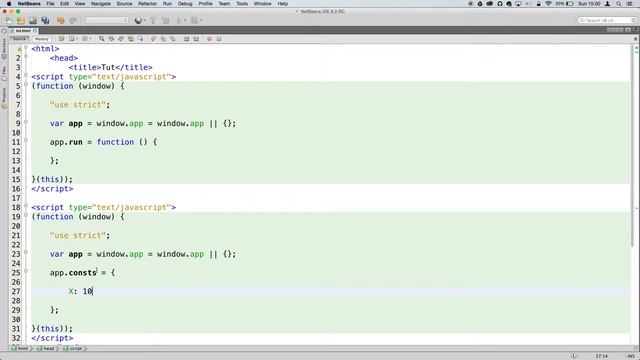Click script breadcrumb in the navigation bar
Image resolution: width=640 pixels, height=360 pixels.
(x=73, y=349)
